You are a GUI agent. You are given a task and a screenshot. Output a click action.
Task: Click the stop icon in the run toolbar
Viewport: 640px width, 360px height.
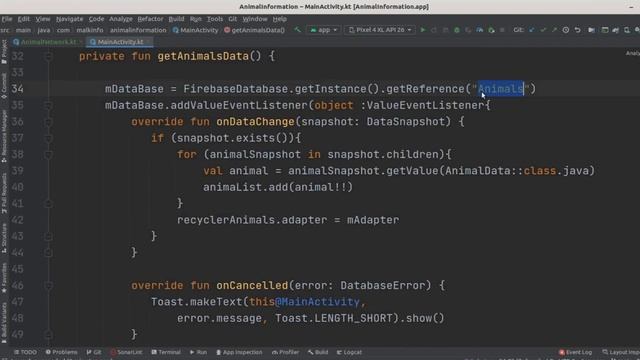tap(502, 30)
